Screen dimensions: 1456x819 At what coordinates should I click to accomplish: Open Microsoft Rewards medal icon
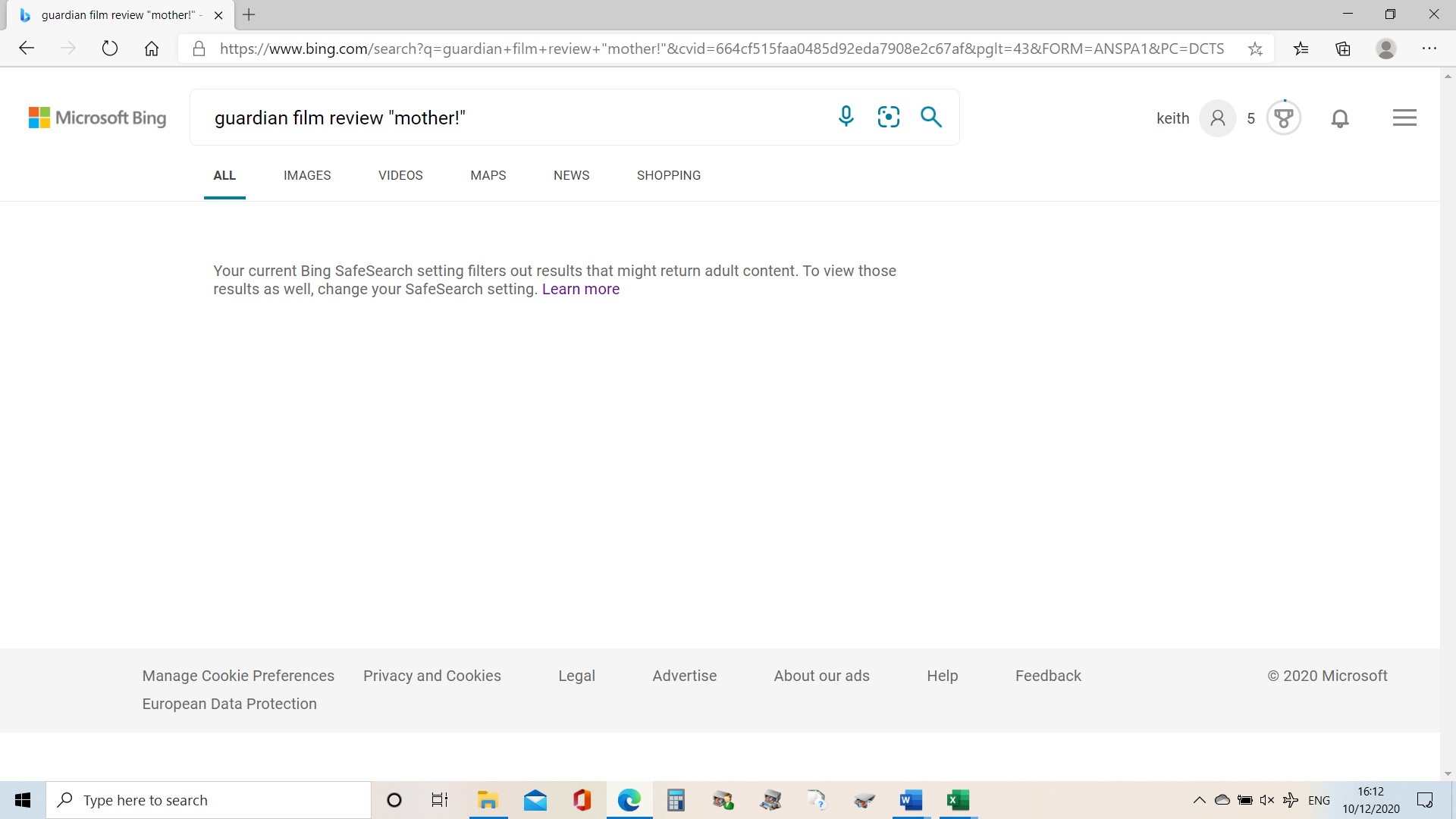1284,118
